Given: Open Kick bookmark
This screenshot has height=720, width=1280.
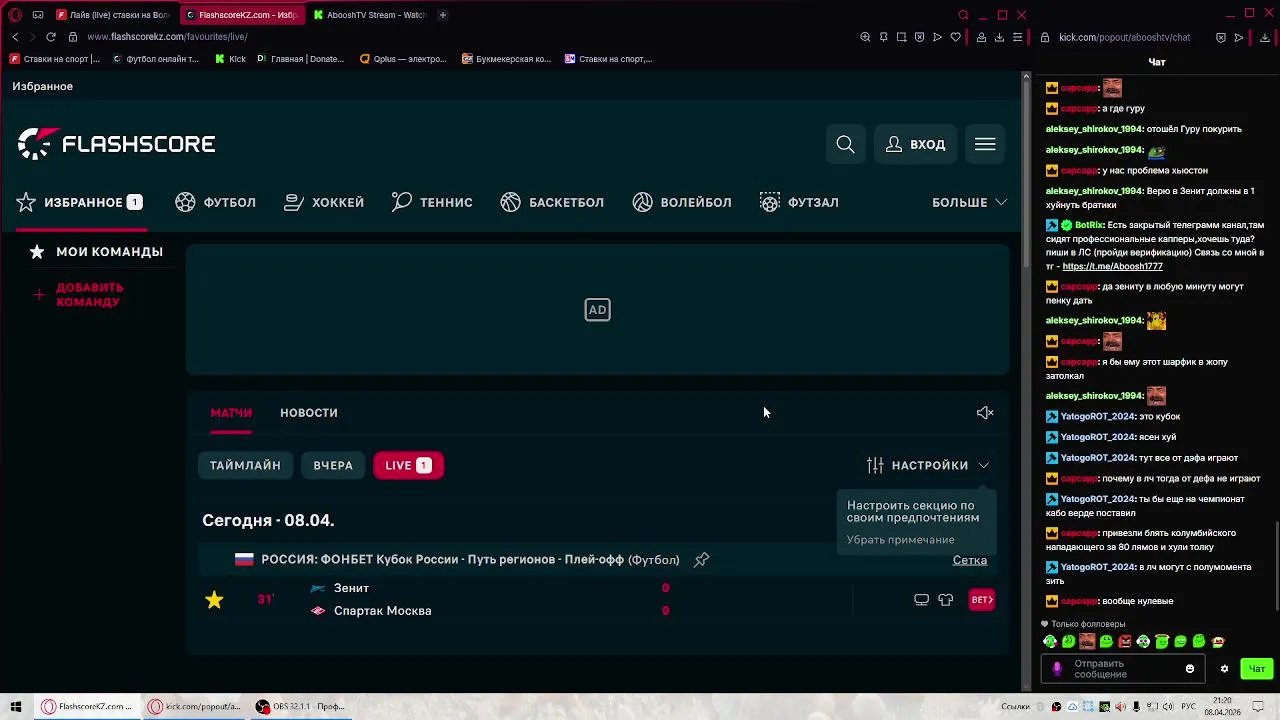Looking at the screenshot, I should [x=230, y=59].
